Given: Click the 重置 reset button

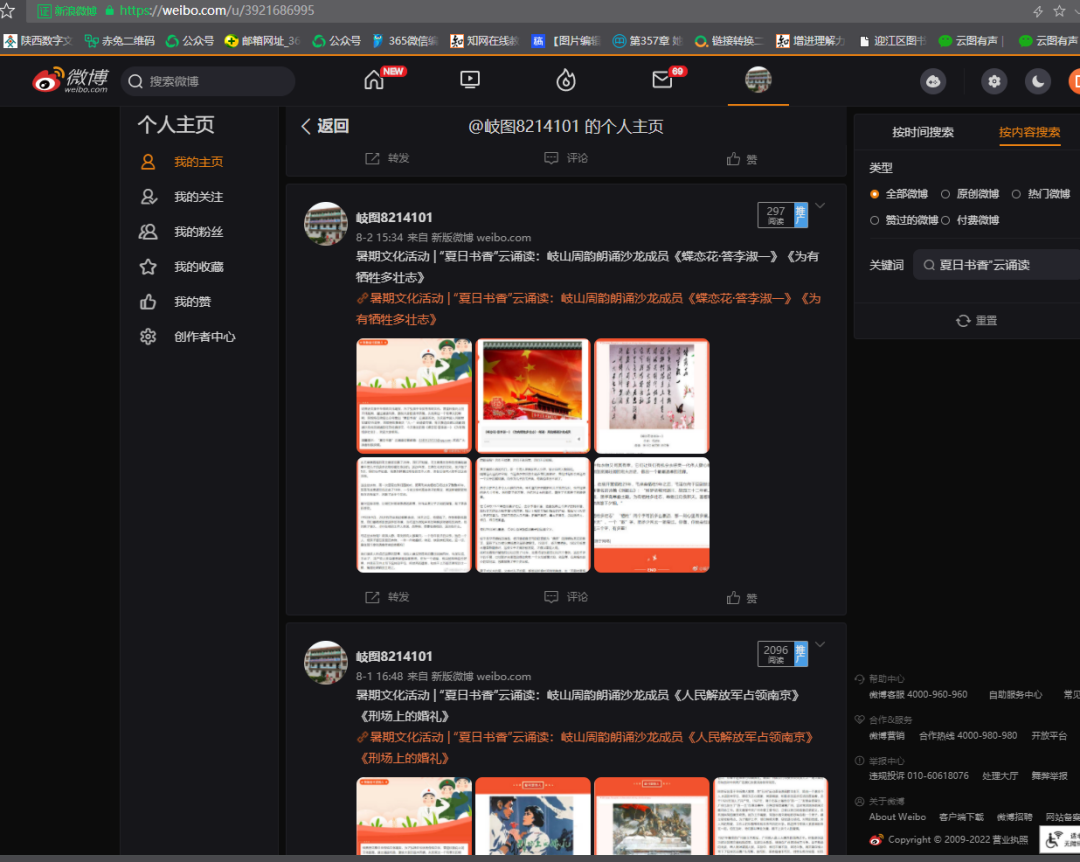Looking at the screenshot, I should pos(977,320).
